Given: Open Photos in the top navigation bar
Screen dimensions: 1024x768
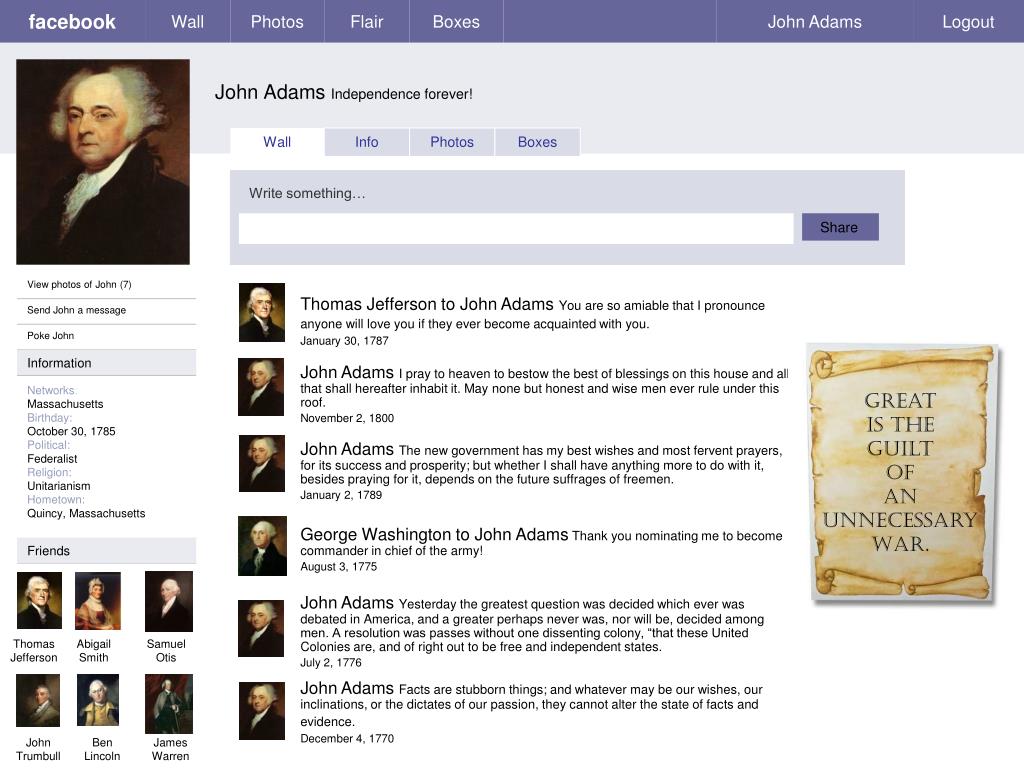Looking at the screenshot, I should tap(277, 22).
